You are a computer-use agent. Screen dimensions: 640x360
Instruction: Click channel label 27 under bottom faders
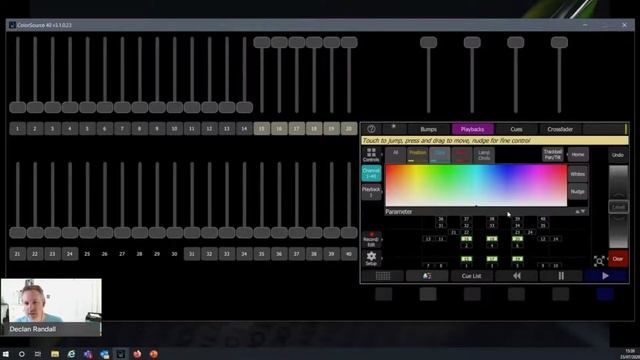(x=122, y=254)
